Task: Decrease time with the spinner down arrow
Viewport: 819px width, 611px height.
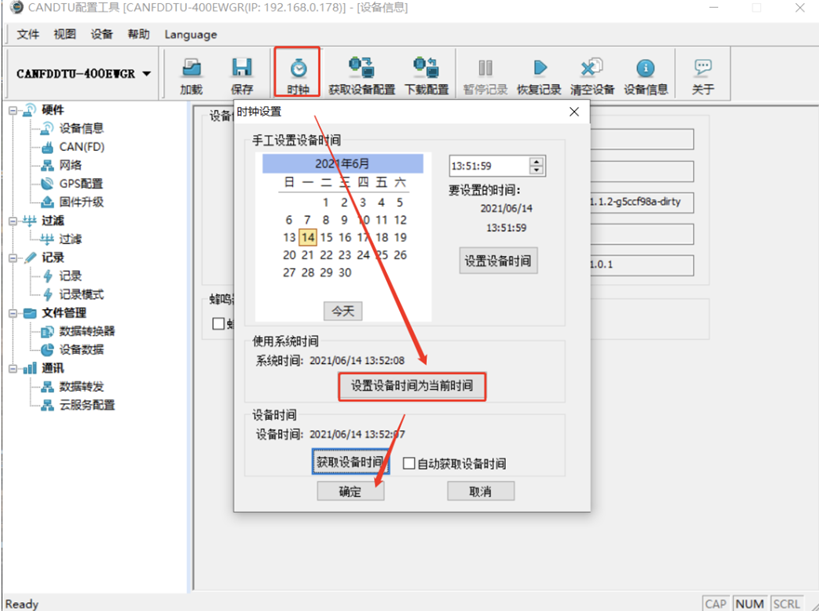Action: [536, 170]
